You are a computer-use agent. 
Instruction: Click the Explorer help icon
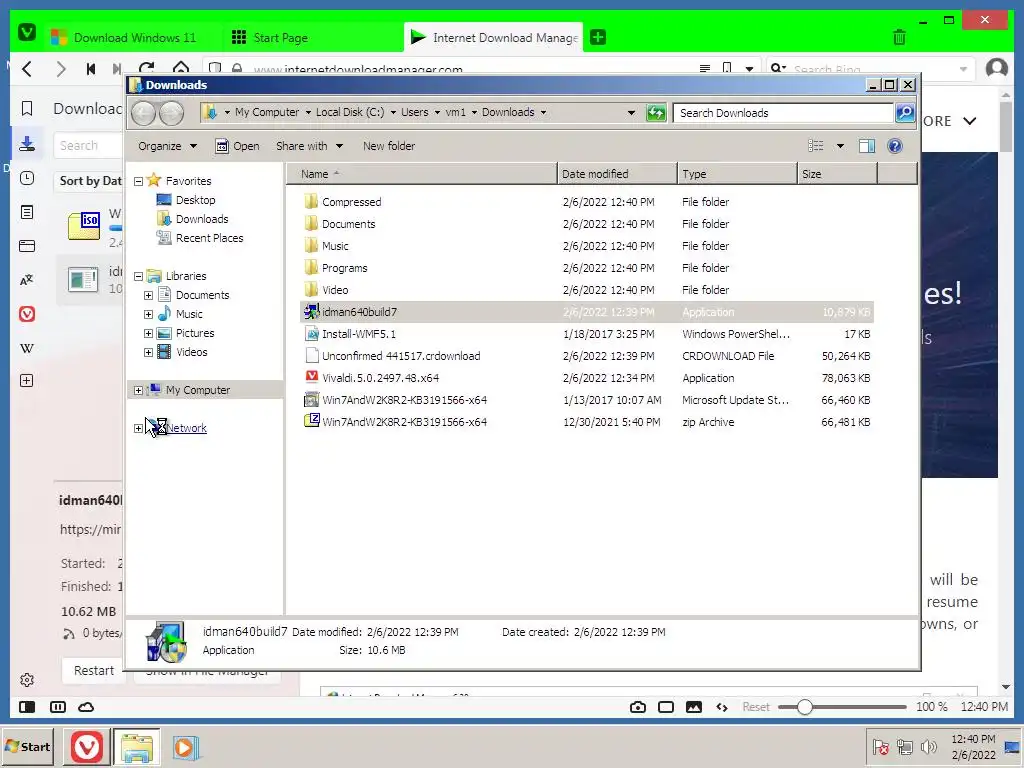(x=895, y=146)
